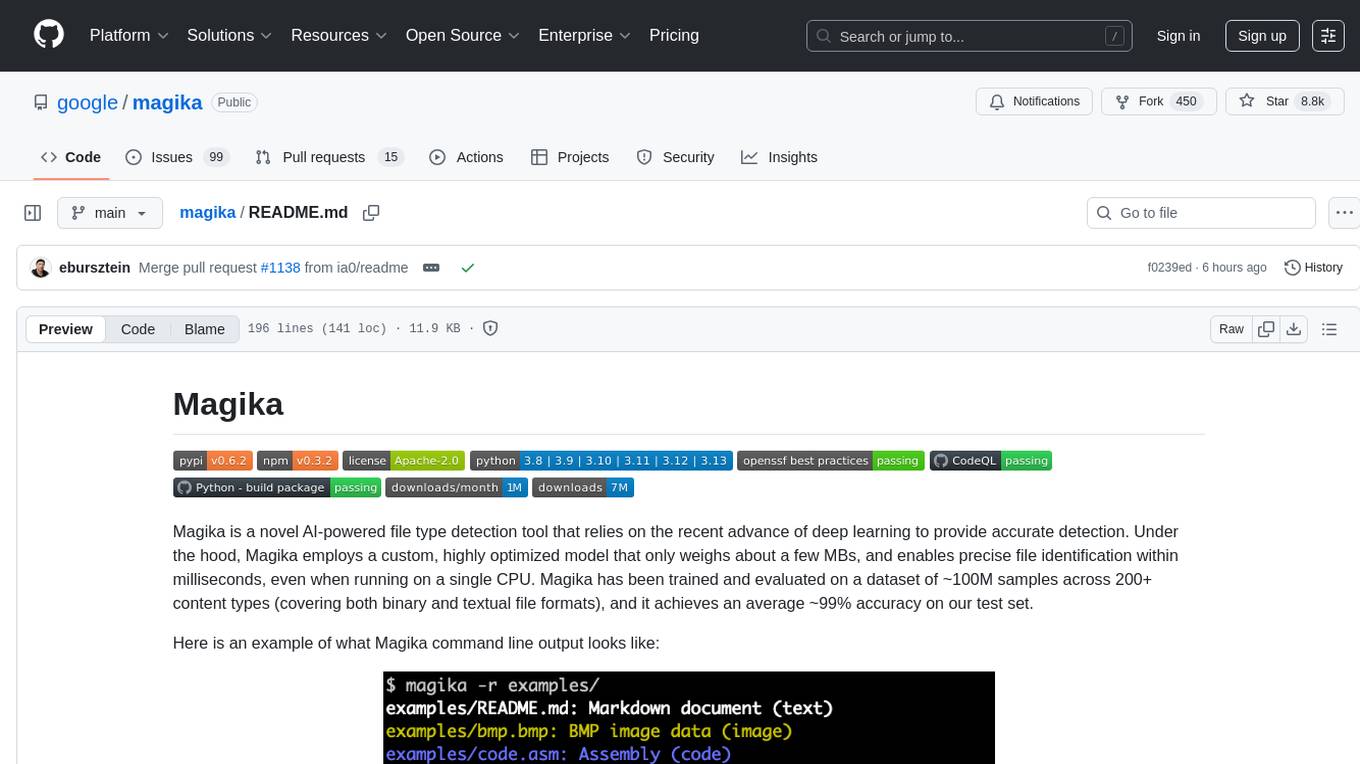Open the document outline list
The image size is (1360, 764).
pos(1329,329)
